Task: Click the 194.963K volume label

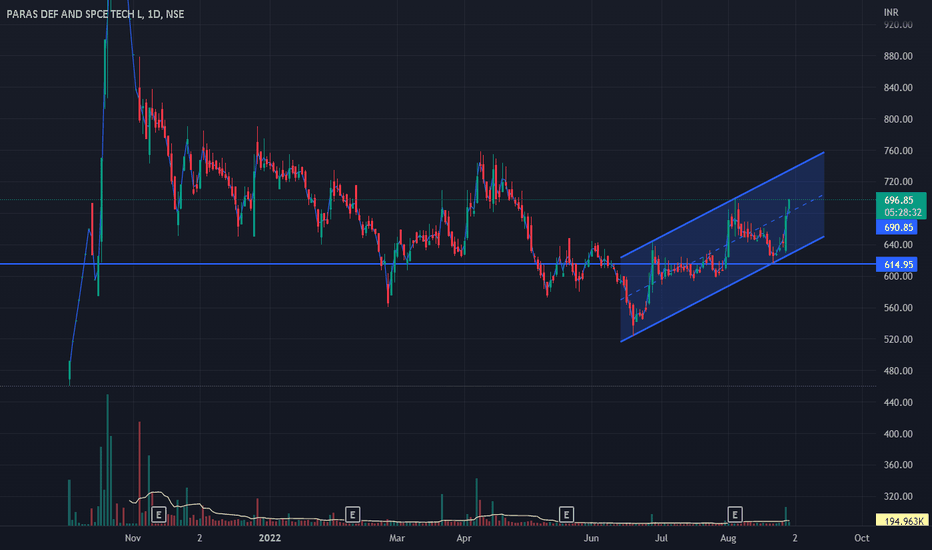Action: coord(902,521)
